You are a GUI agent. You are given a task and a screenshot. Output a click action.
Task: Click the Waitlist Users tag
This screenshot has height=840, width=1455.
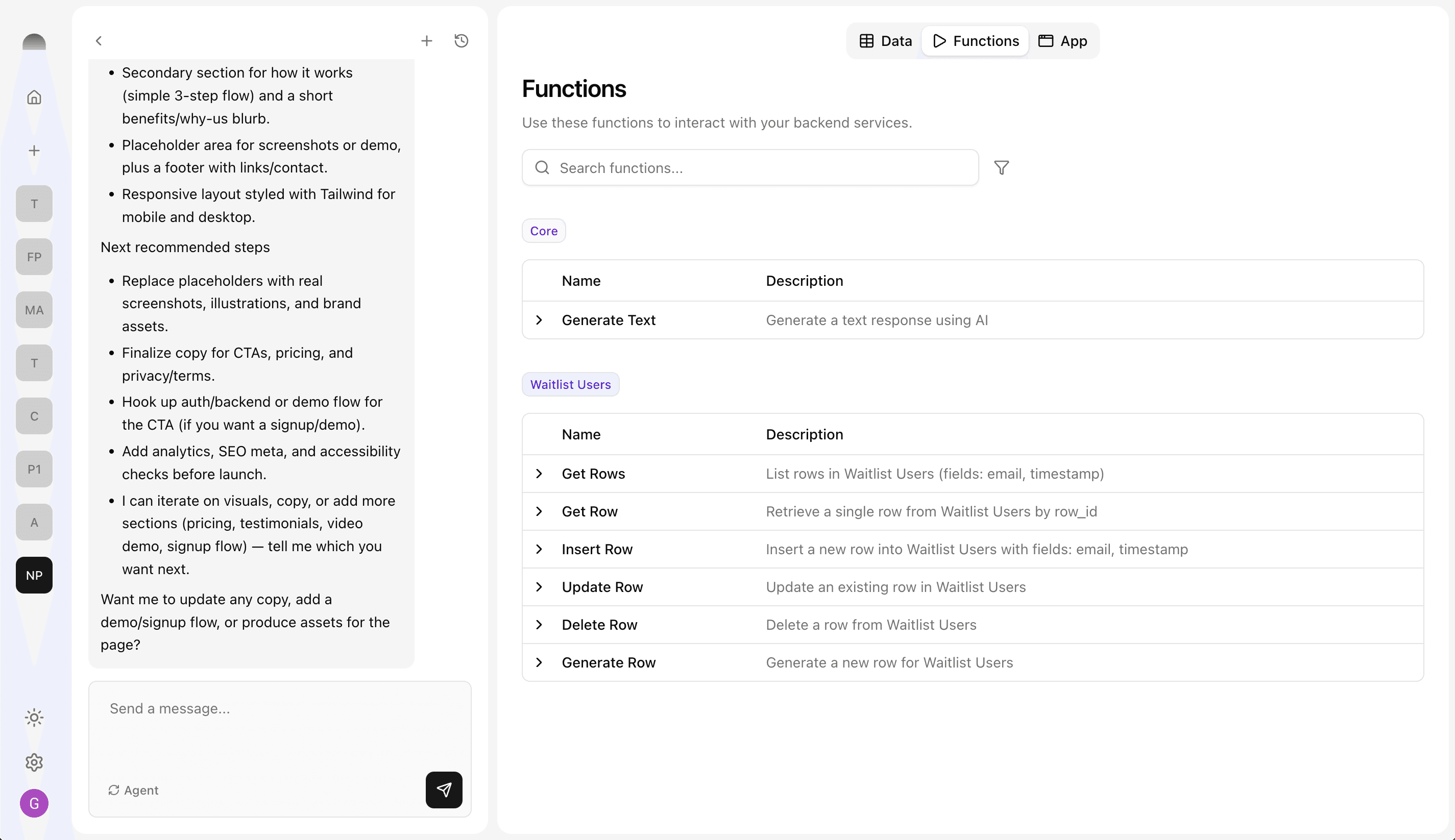570,384
